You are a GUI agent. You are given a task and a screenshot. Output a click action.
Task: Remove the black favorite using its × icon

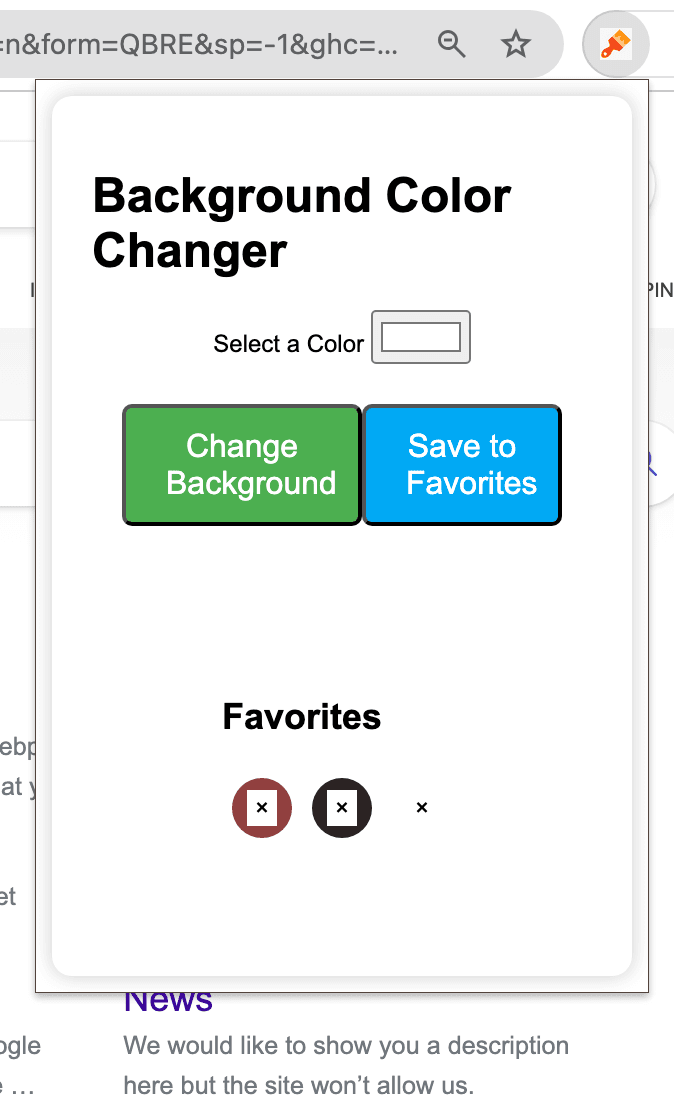[342, 807]
